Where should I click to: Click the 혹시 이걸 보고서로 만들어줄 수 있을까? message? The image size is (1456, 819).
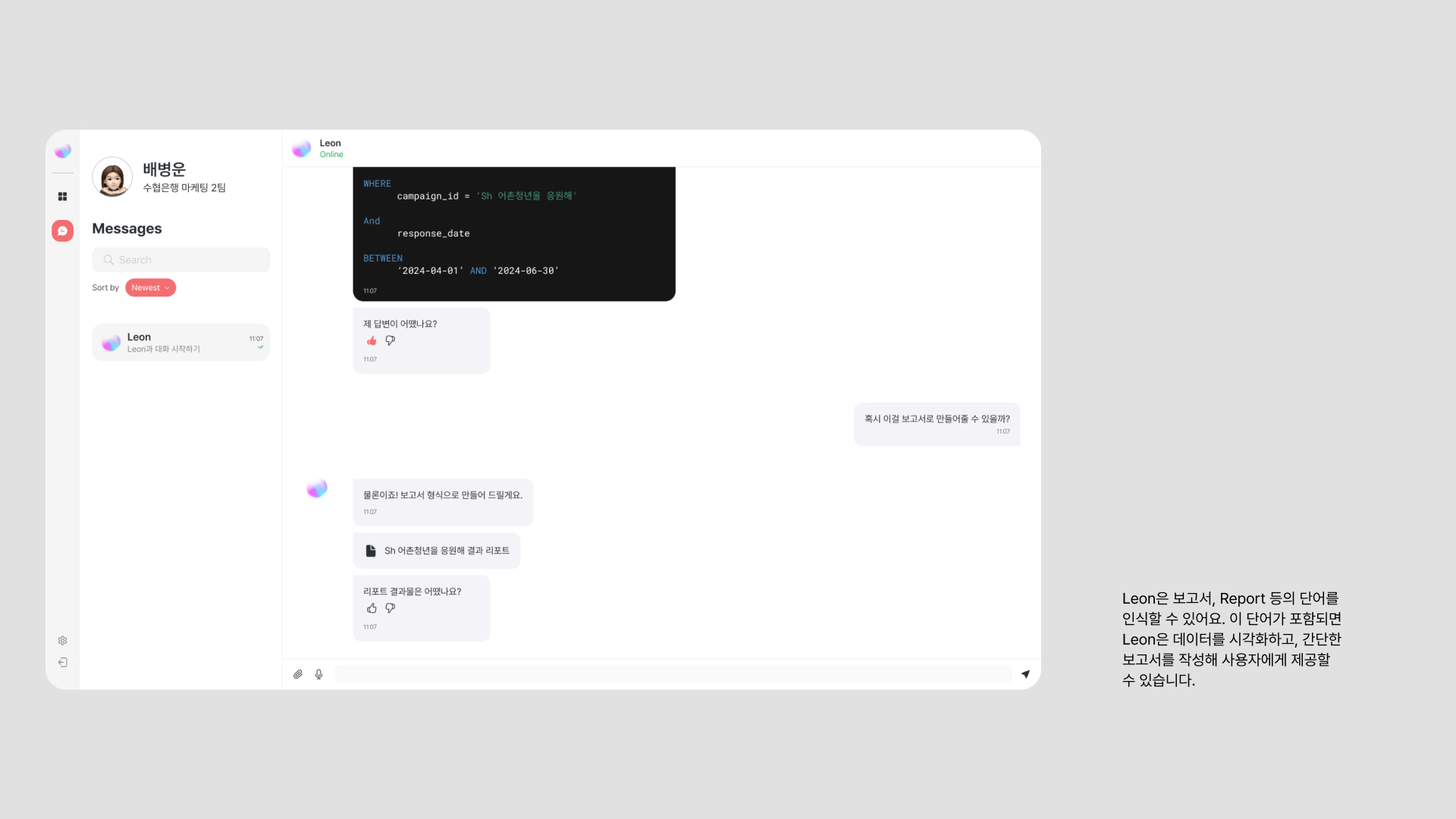pyautogui.click(x=937, y=424)
